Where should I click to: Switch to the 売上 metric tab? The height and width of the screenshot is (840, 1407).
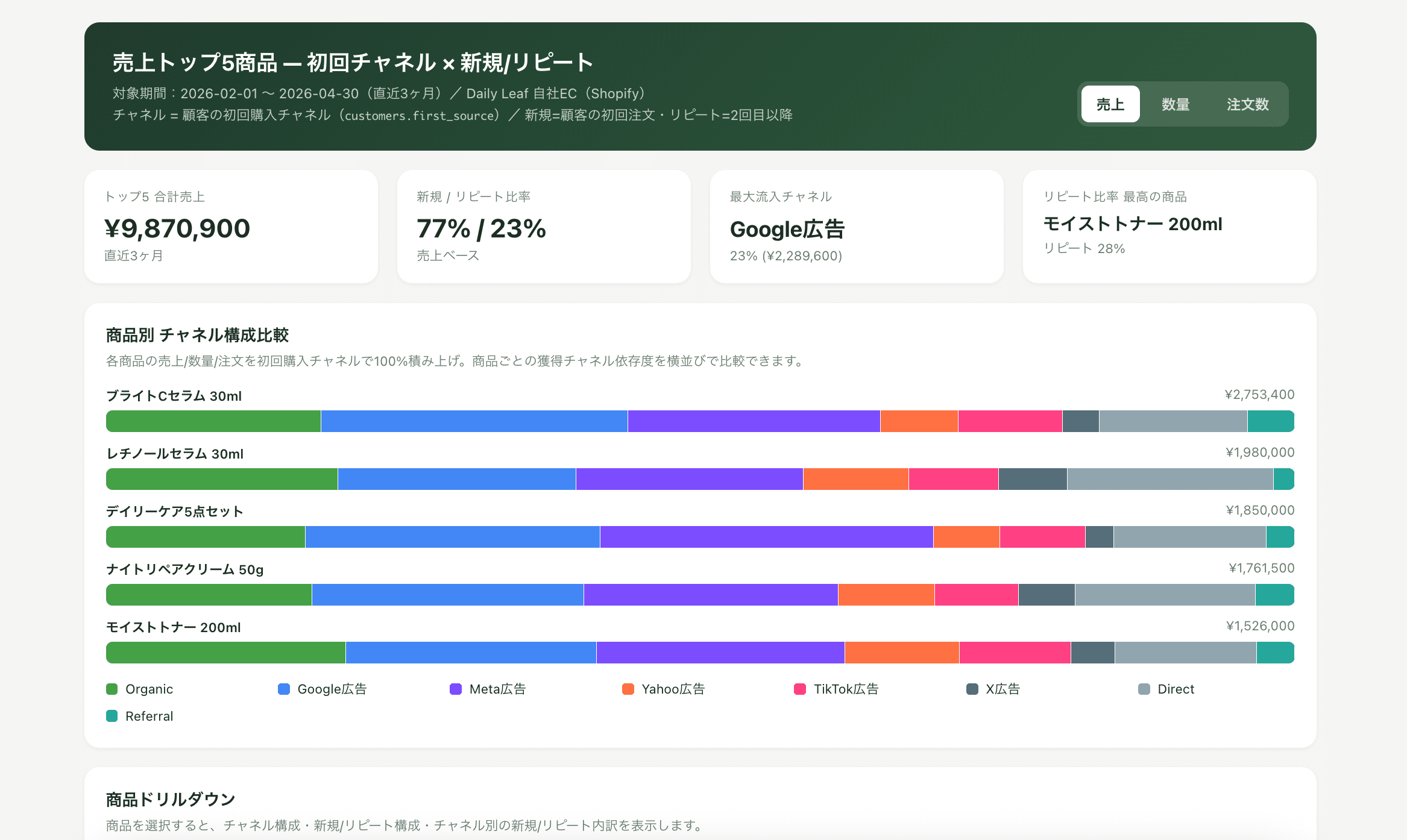[1110, 104]
